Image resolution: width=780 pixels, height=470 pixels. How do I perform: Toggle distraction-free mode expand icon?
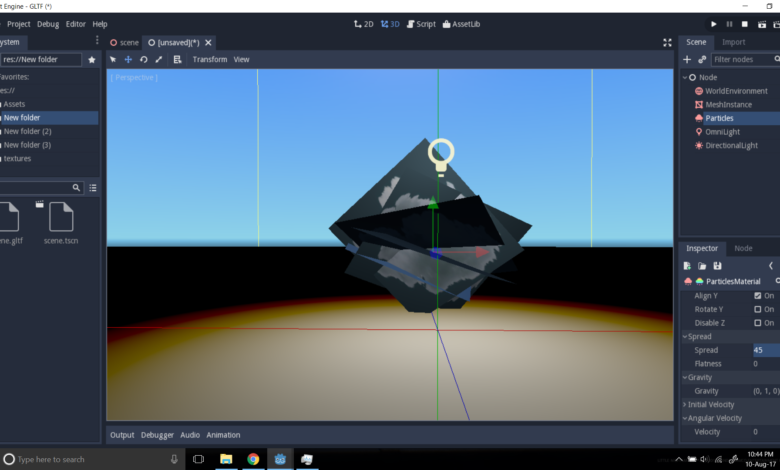[x=667, y=42]
